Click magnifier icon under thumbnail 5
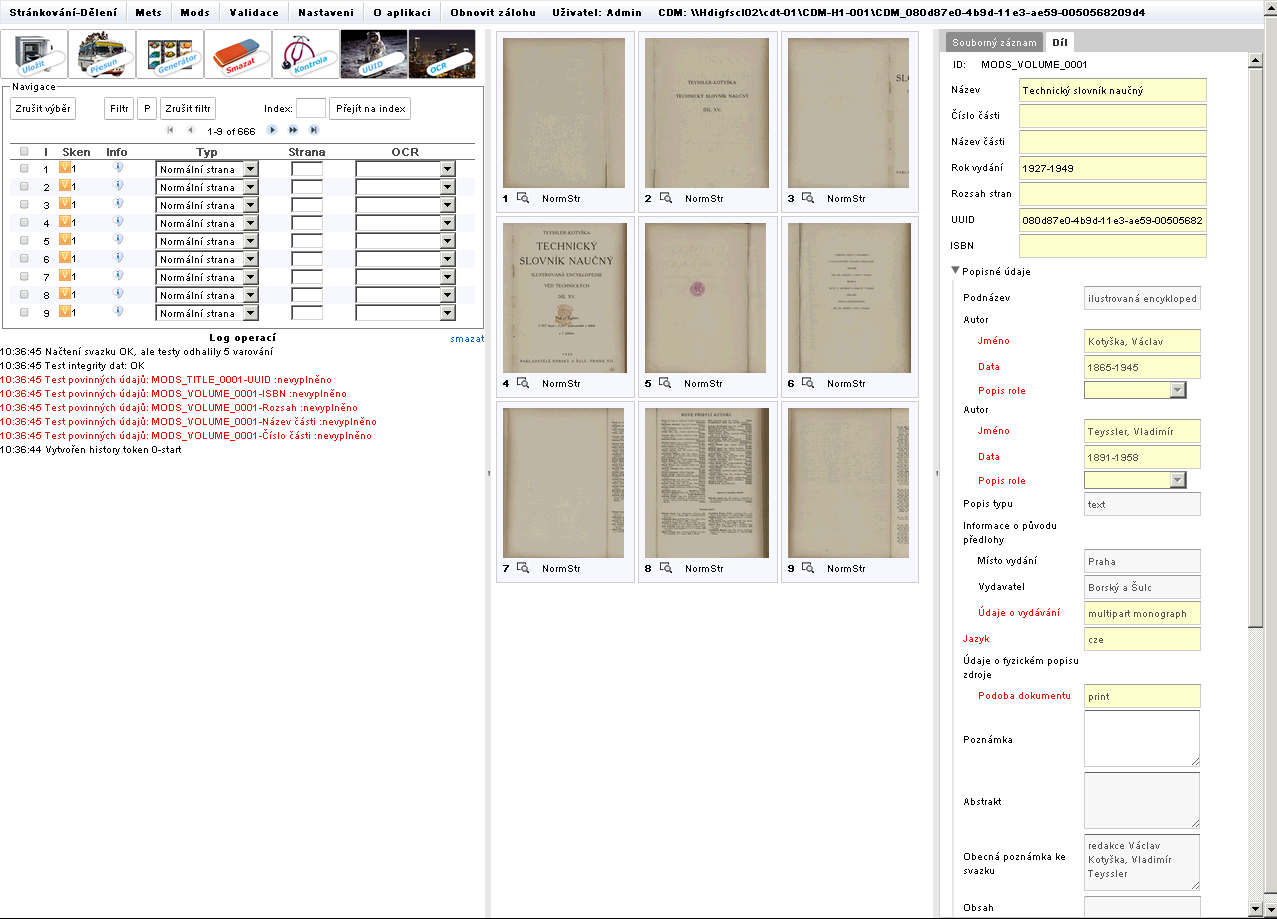Image resolution: width=1277 pixels, height=919 pixels. pyautogui.click(x=665, y=384)
